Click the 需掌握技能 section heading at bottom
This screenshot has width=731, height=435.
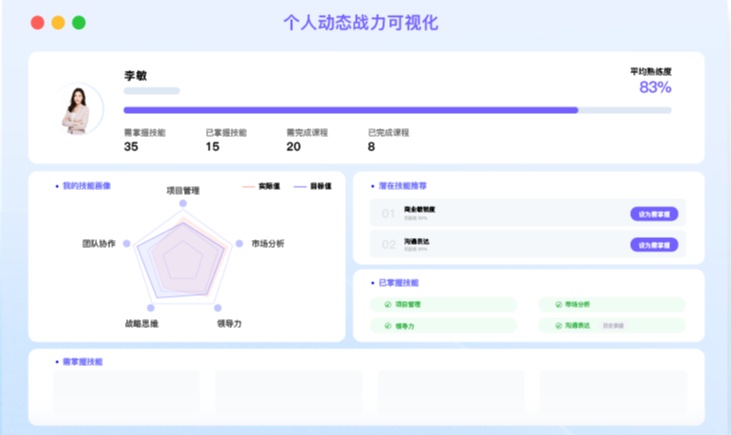[x=83, y=361]
